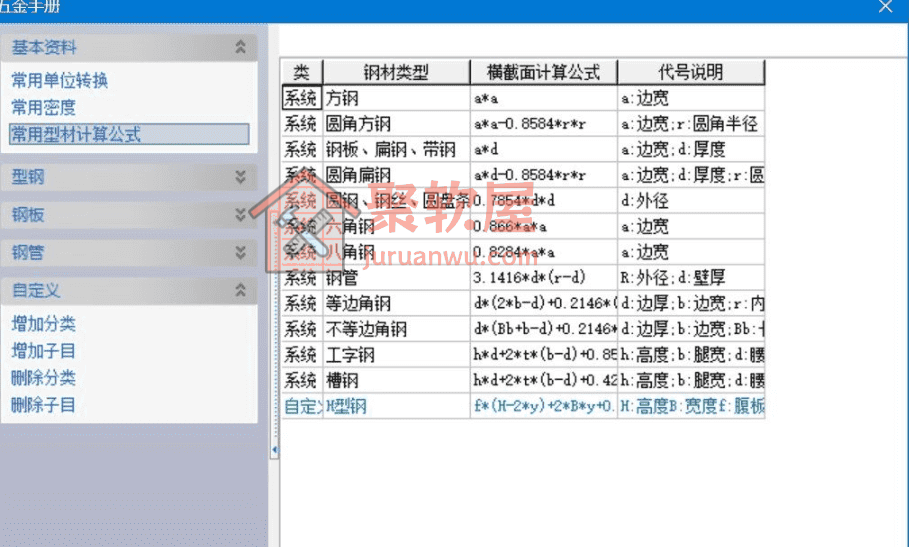
Task: Collapse the 自定义 section chevron
Action: tap(240, 290)
